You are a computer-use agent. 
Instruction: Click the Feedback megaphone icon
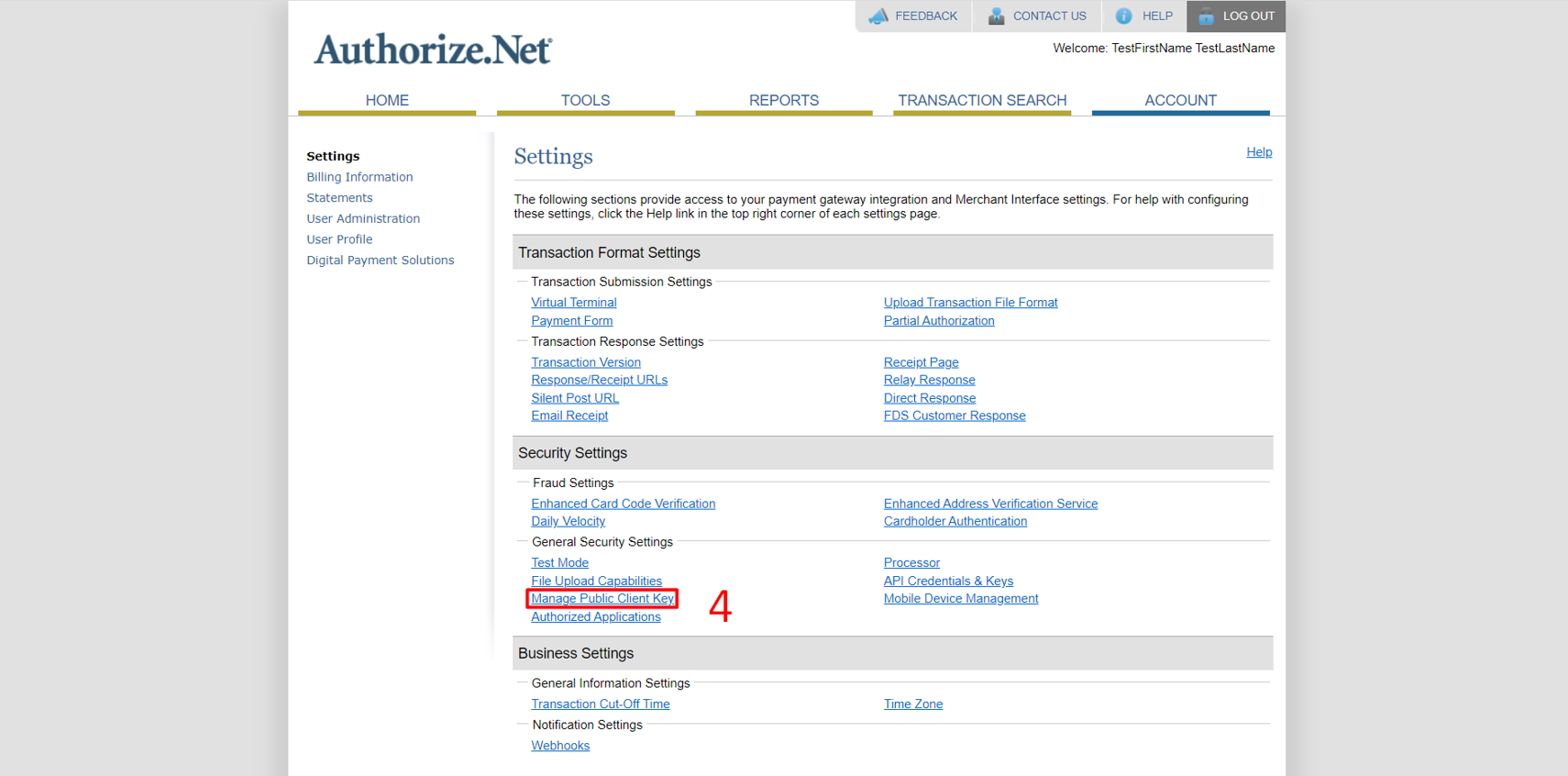pyautogui.click(x=878, y=17)
